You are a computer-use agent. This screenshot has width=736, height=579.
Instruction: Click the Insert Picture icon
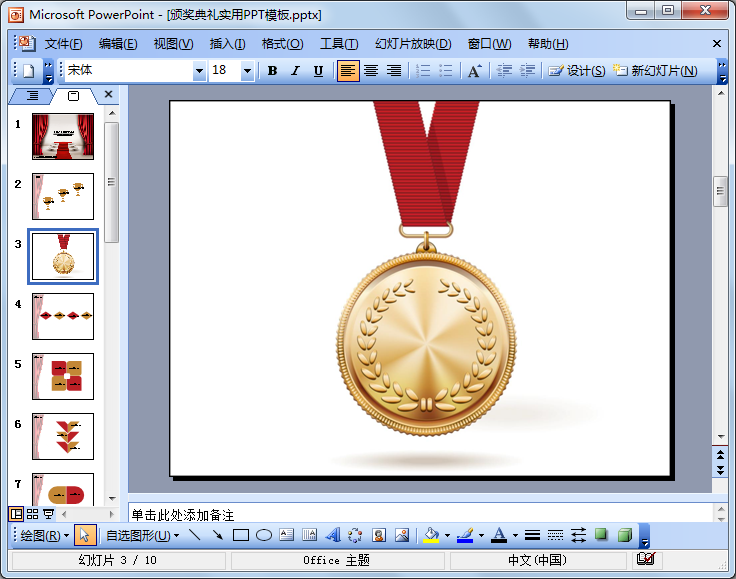pos(402,535)
